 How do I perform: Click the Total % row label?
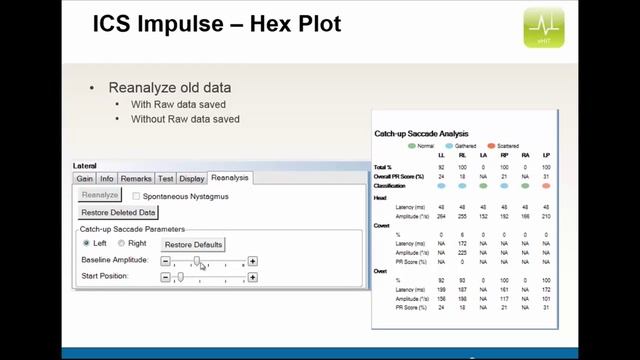382,167
